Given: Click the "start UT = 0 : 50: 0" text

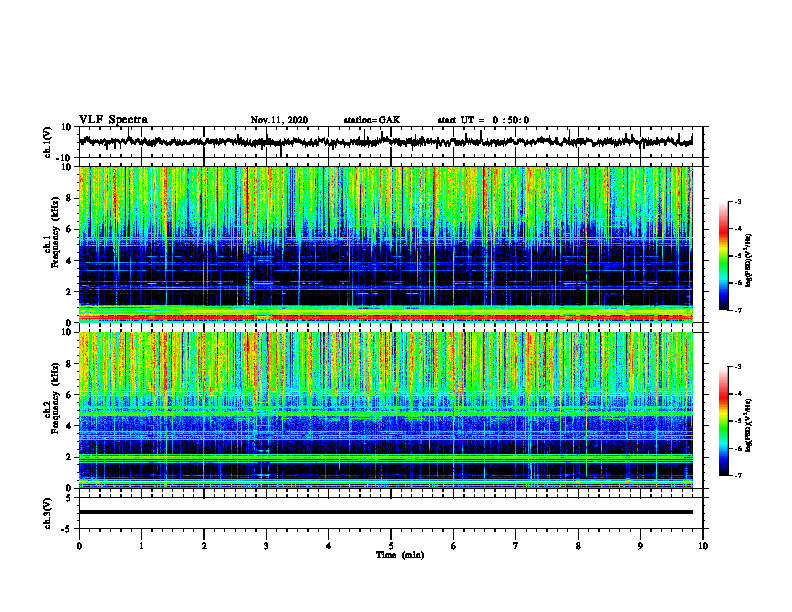Looking at the screenshot, I should (x=483, y=120).
